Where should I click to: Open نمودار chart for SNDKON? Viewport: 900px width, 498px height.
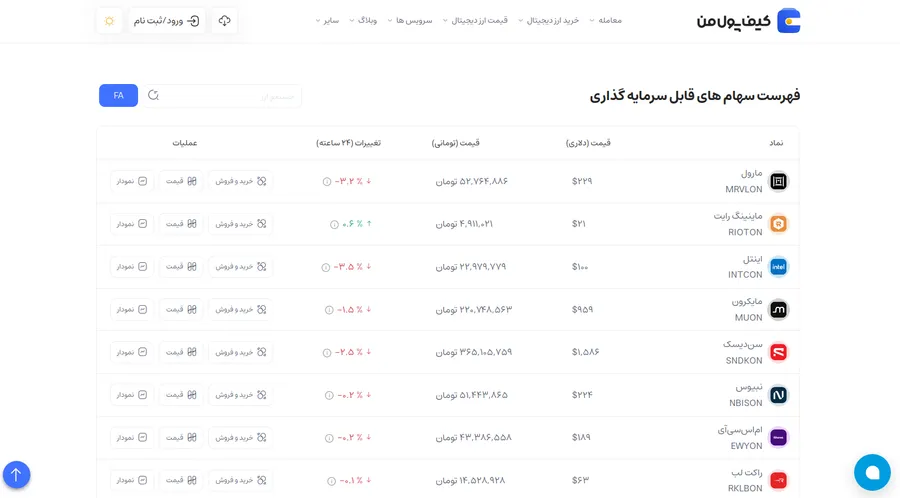coord(131,352)
